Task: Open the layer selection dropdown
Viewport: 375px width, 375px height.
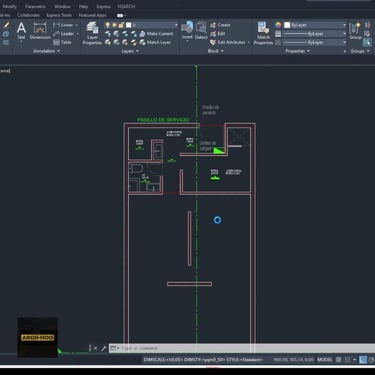Action: tap(152, 25)
